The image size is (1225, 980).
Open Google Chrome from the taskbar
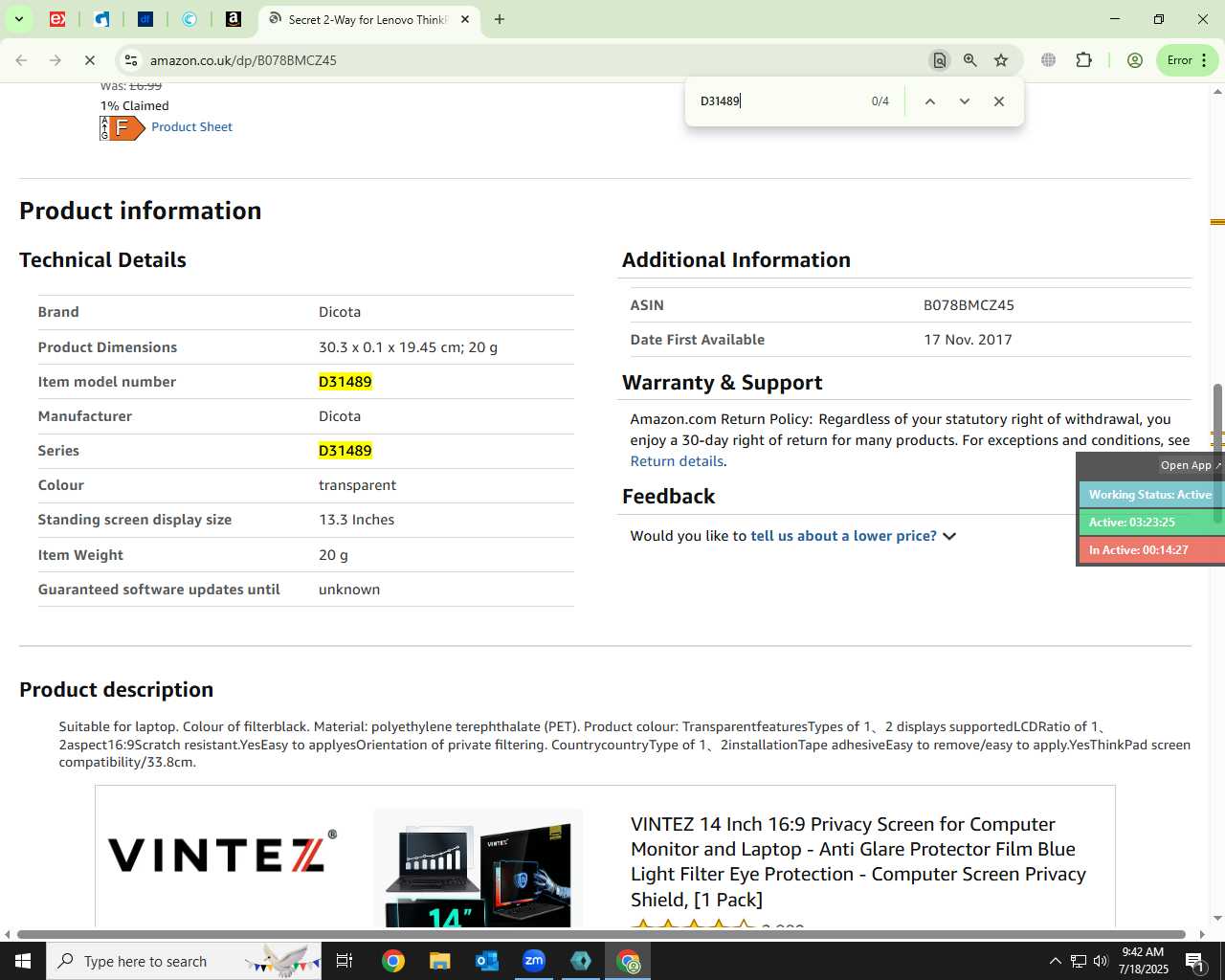point(392,961)
